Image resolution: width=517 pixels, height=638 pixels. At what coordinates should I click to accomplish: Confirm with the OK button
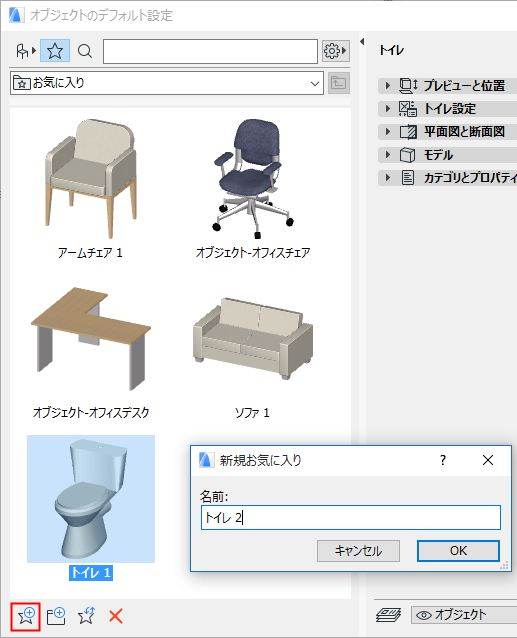pos(458,551)
